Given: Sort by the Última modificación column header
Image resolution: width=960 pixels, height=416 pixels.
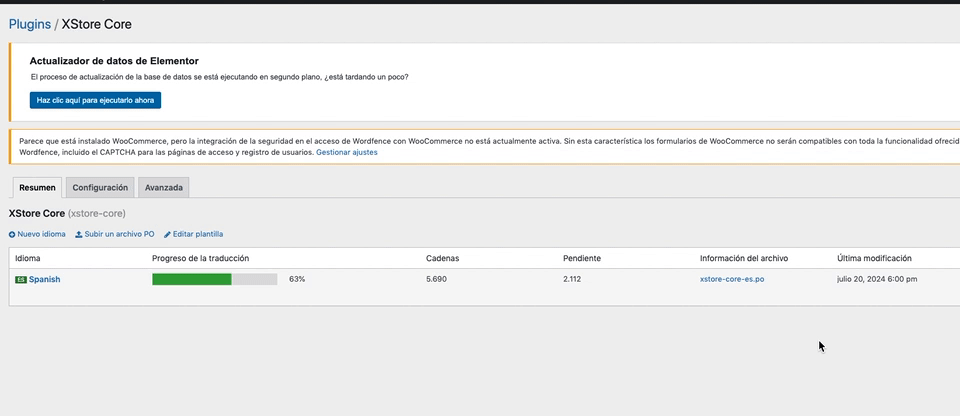Looking at the screenshot, I should pos(874,258).
